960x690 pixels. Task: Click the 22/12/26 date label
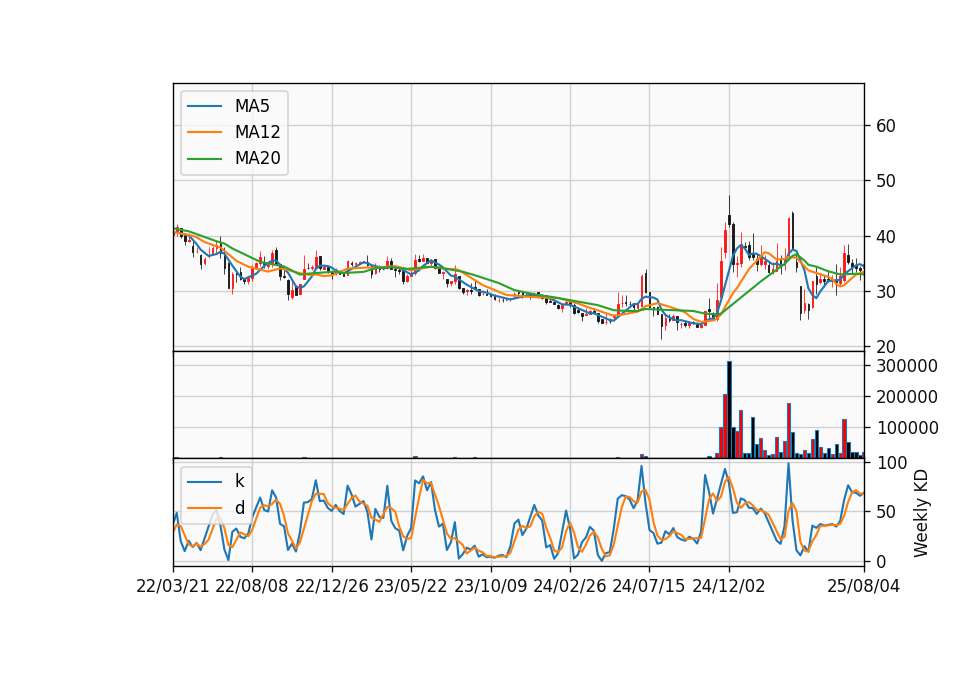tap(332, 586)
